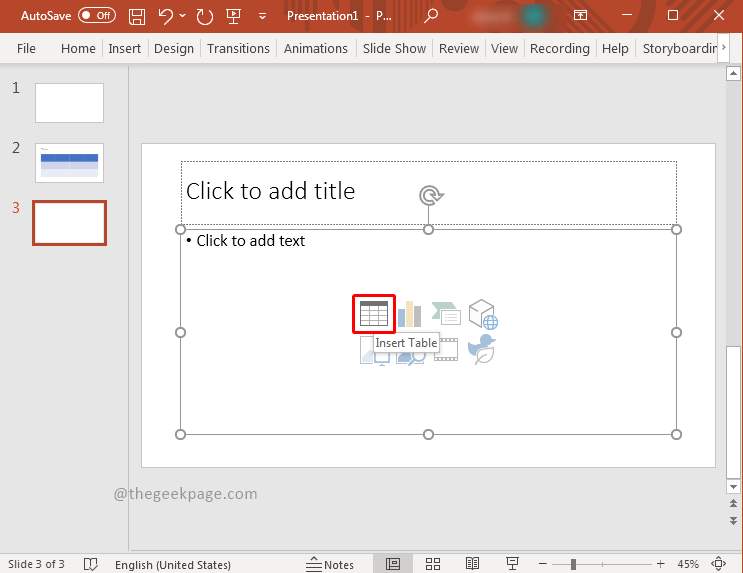The height and width of the screenshot is (573, 743).
Task: Switch to the Design tab
Action: tap(174, 48)
